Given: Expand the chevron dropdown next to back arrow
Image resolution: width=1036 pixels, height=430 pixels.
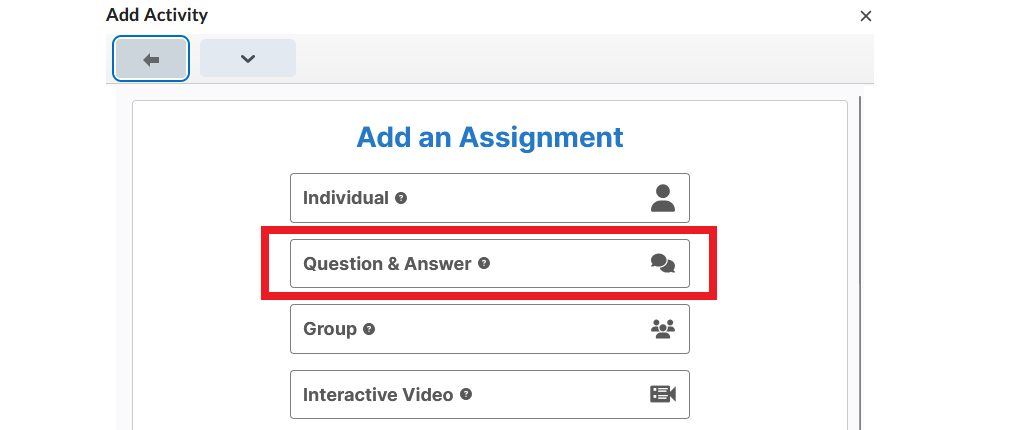Looking at the screenshot, I should (x=248, y=58).
